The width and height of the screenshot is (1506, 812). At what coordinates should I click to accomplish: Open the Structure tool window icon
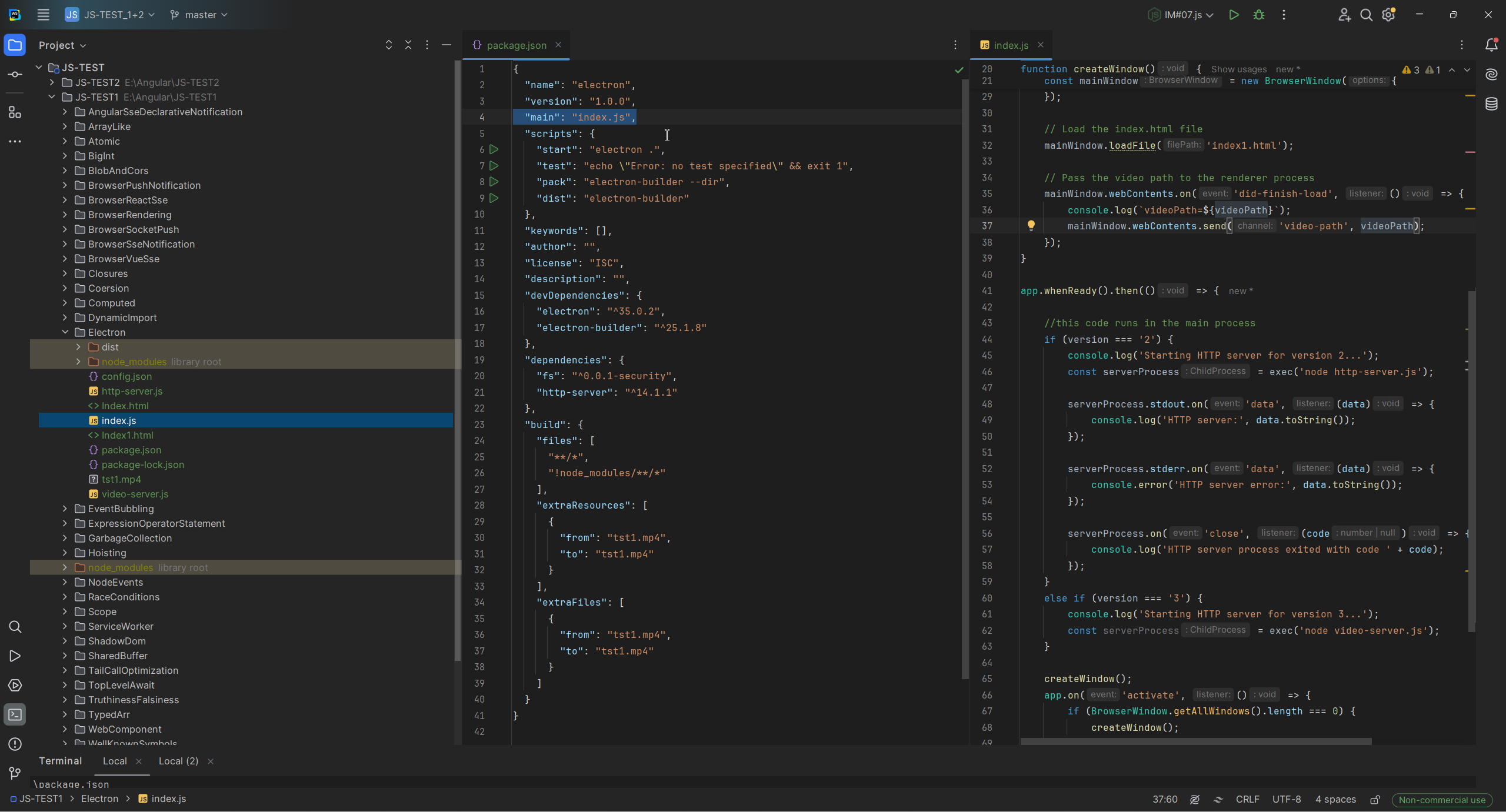click(x=15, y=112)
